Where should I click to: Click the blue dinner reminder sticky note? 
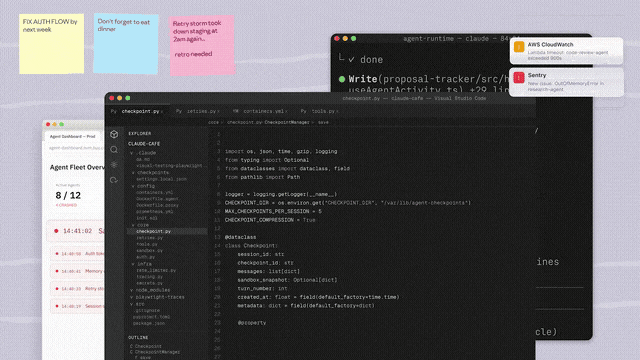point(126,43)
